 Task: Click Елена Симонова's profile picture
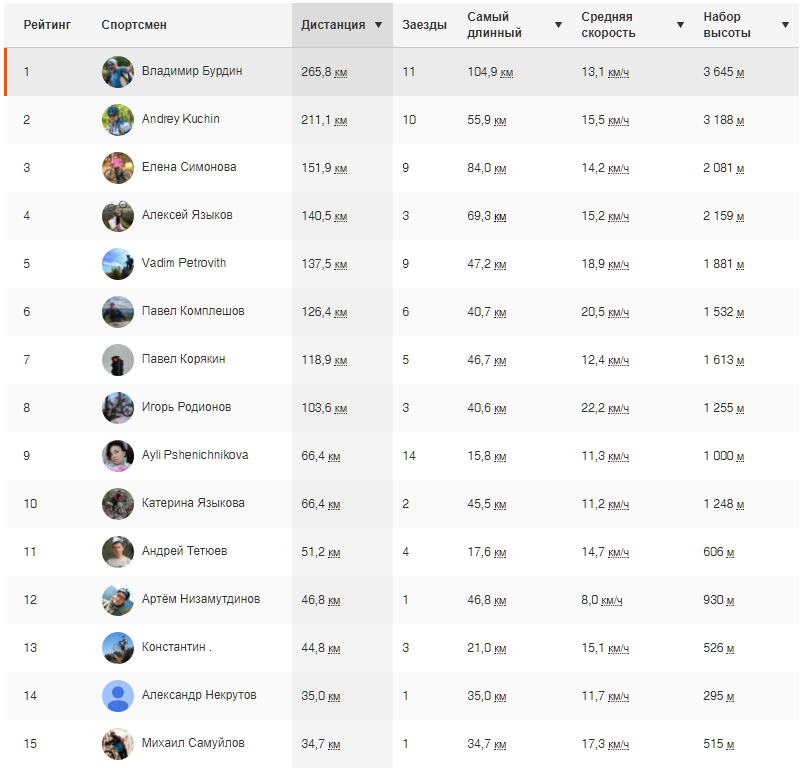coord(118,168)
